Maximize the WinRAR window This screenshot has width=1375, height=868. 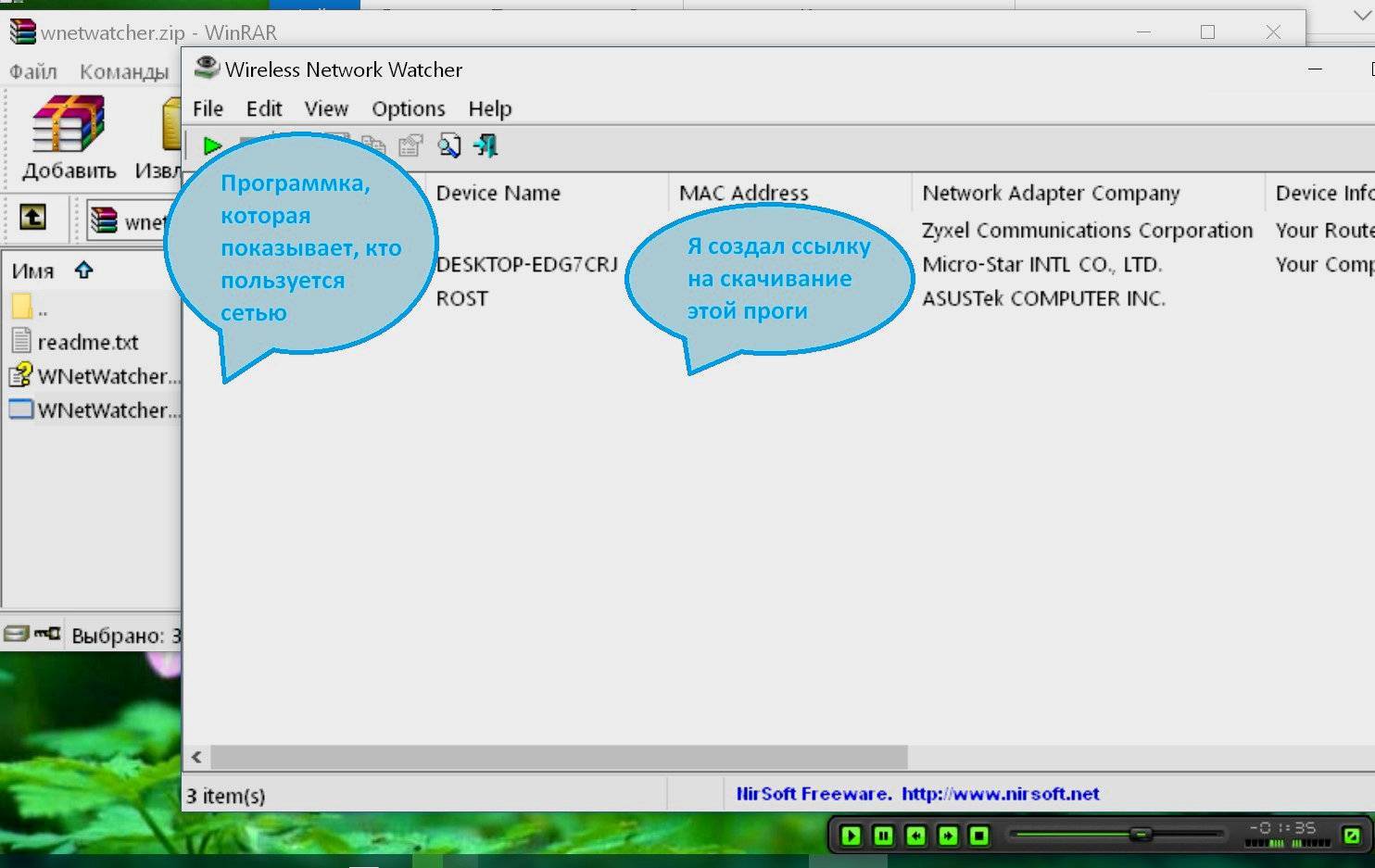pos(1207,31)
